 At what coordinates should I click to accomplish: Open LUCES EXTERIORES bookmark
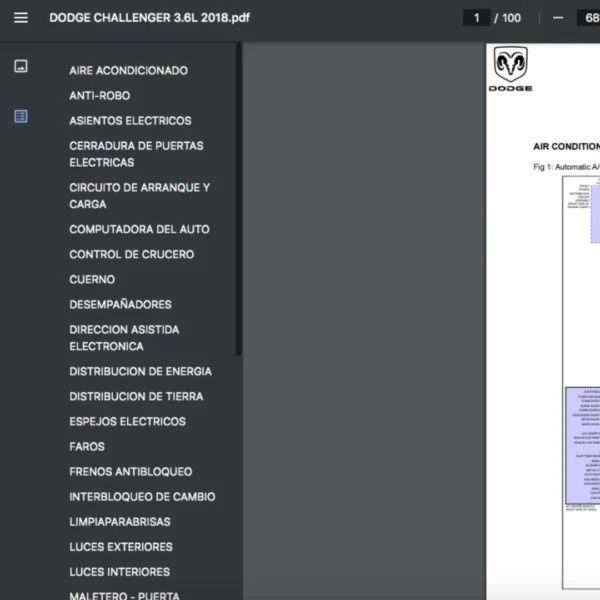pyautogui.click(x=121, y=547)
